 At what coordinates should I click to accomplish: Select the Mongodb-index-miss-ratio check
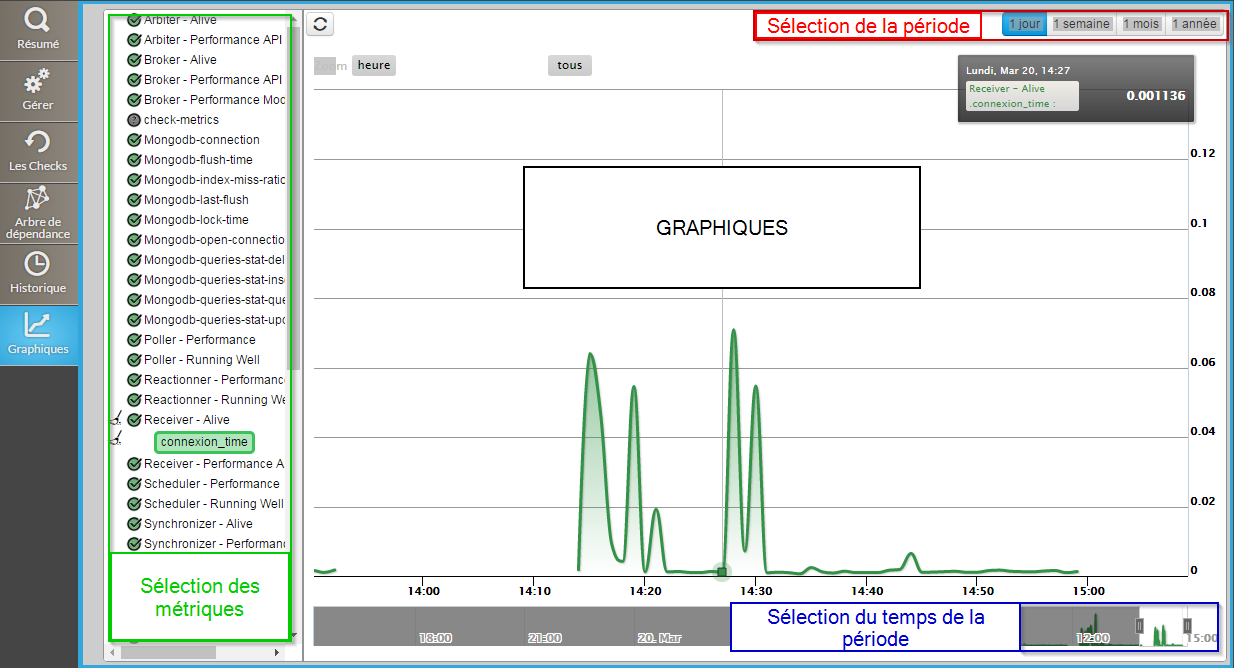(x=214, y=180)
